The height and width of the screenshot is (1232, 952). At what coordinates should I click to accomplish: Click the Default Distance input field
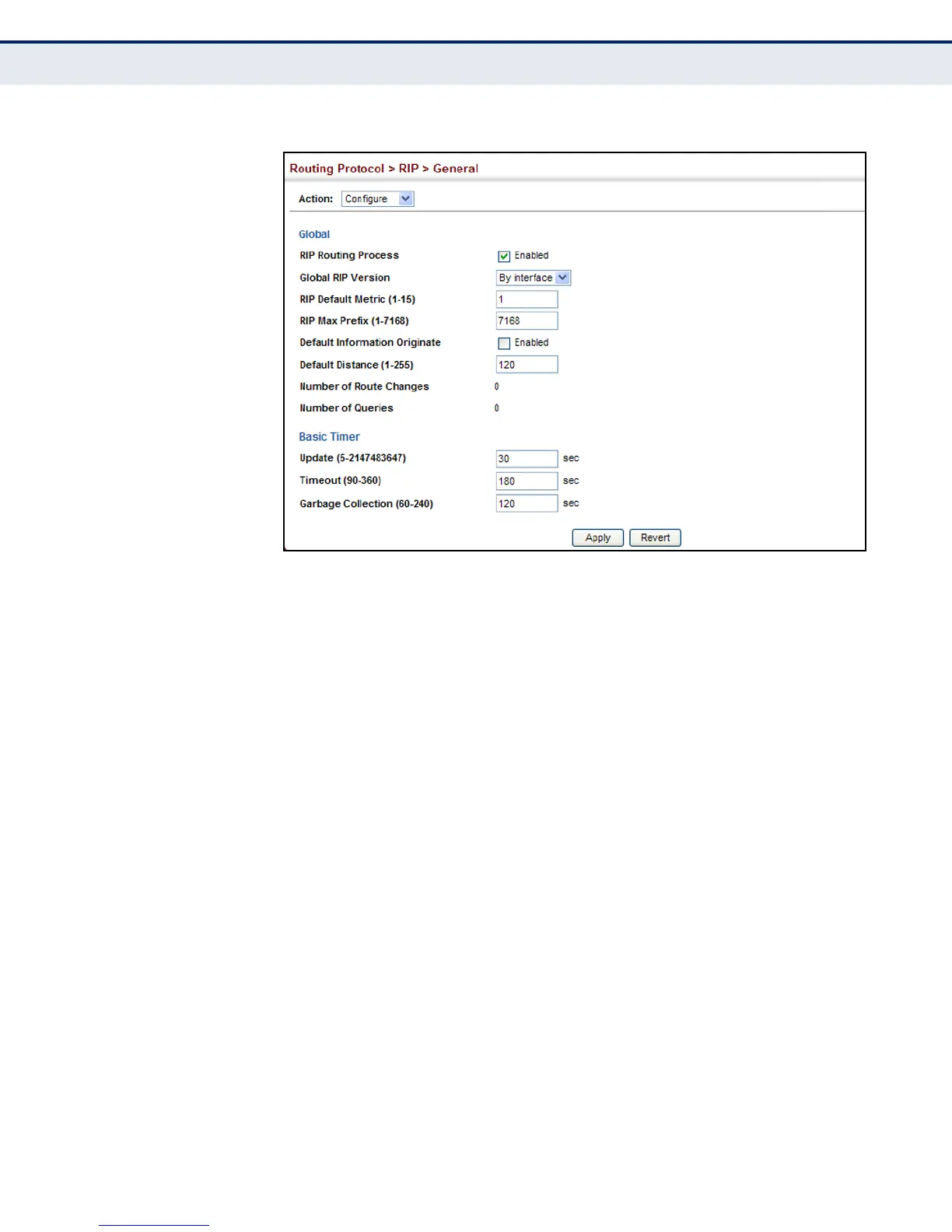pos(527,365)
